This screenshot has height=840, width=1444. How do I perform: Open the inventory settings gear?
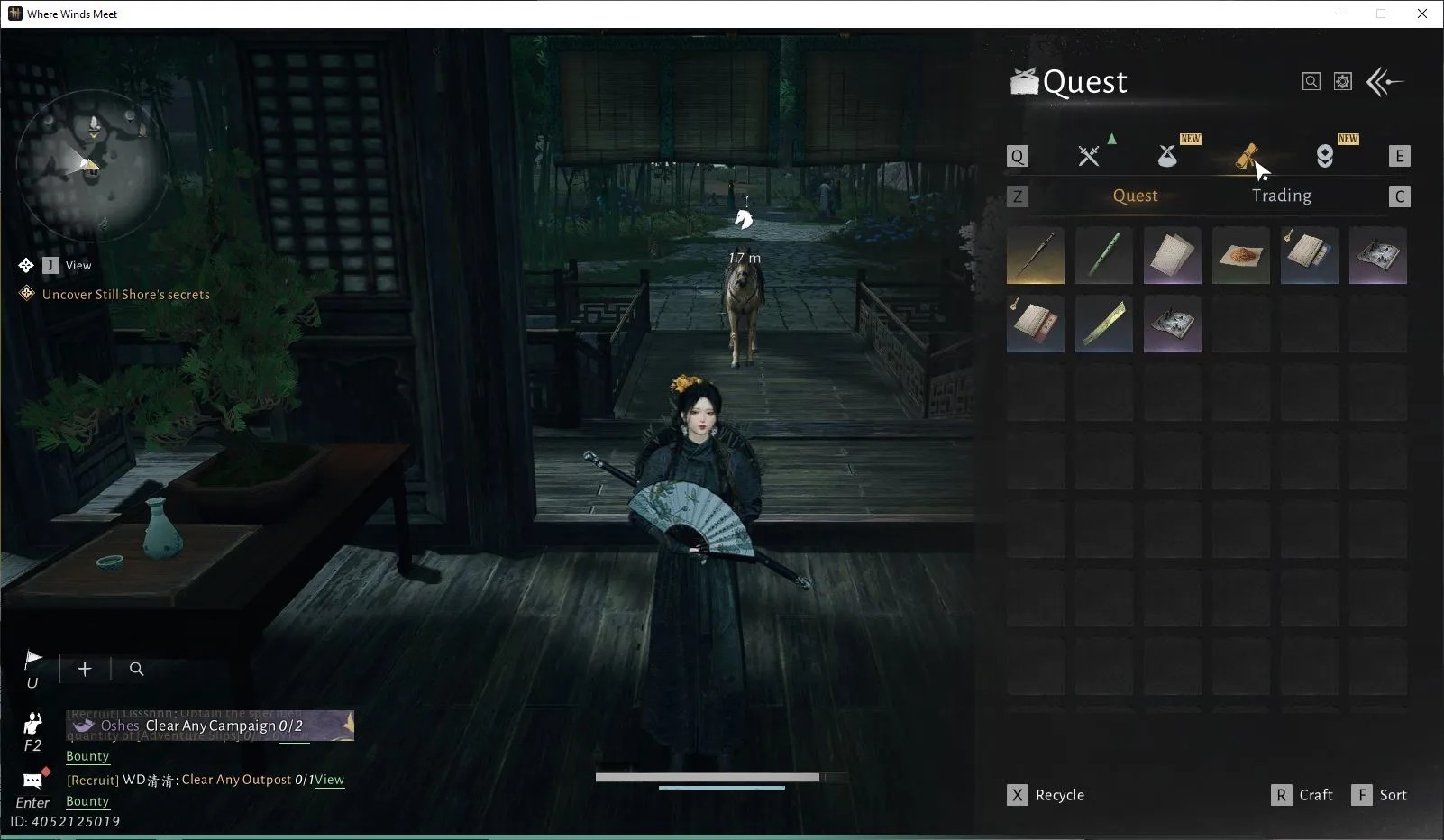(x=1343, y=82)
